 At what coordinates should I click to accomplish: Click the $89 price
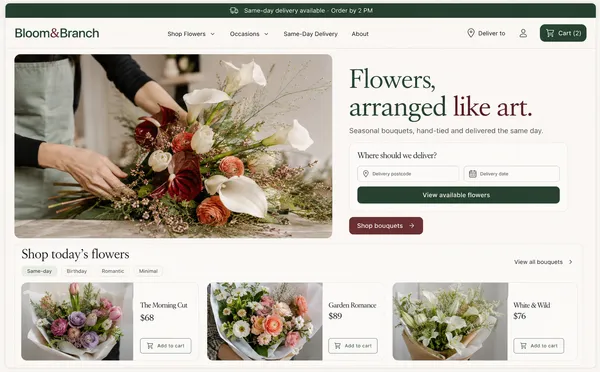(x=335, y=316)
